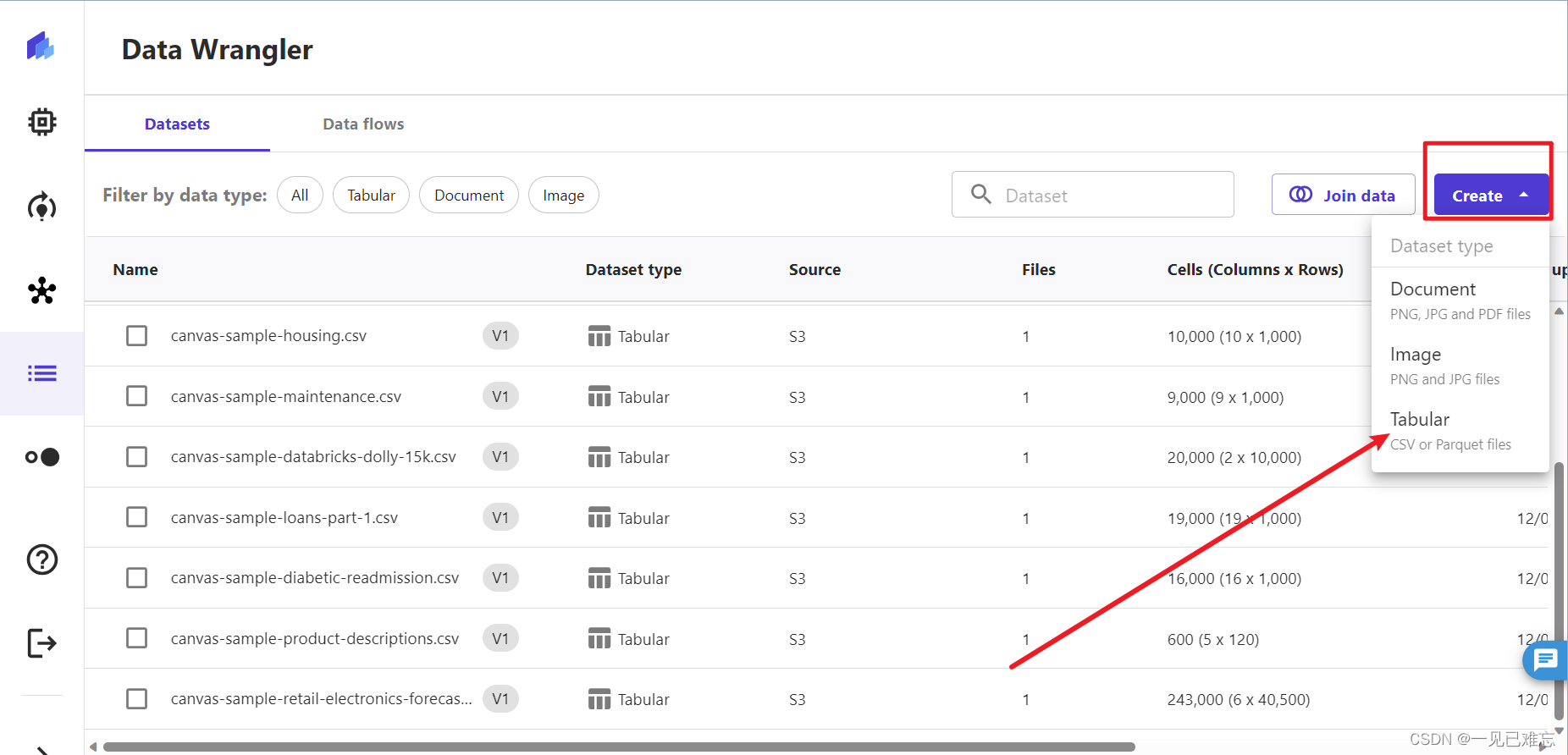Open the Help question mark icon
1568x755 pixels.
41,559
